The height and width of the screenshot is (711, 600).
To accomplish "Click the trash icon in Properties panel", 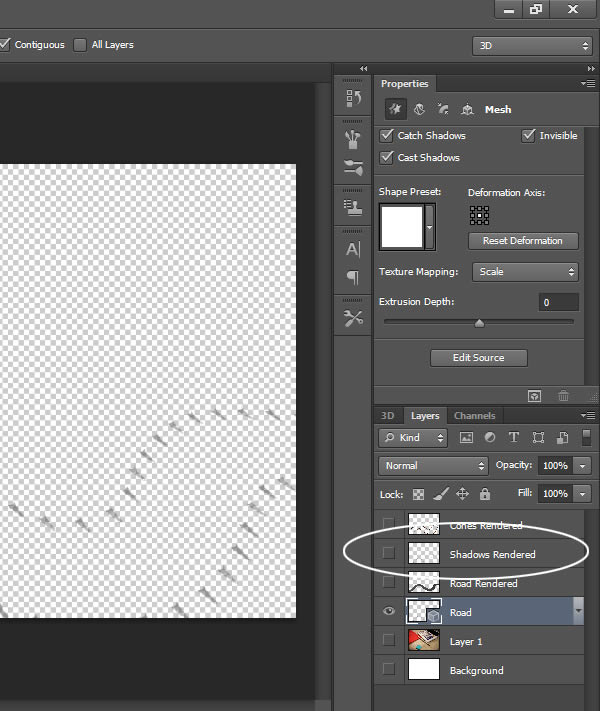I will (563, 396).
